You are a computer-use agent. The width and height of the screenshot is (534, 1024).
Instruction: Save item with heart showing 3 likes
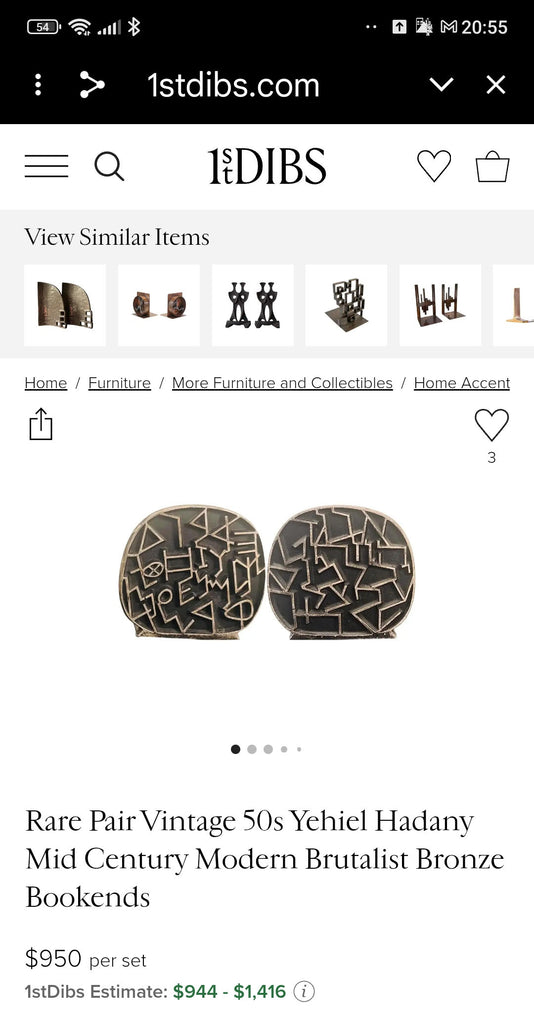pyautogui.click(x=492, y=424)
